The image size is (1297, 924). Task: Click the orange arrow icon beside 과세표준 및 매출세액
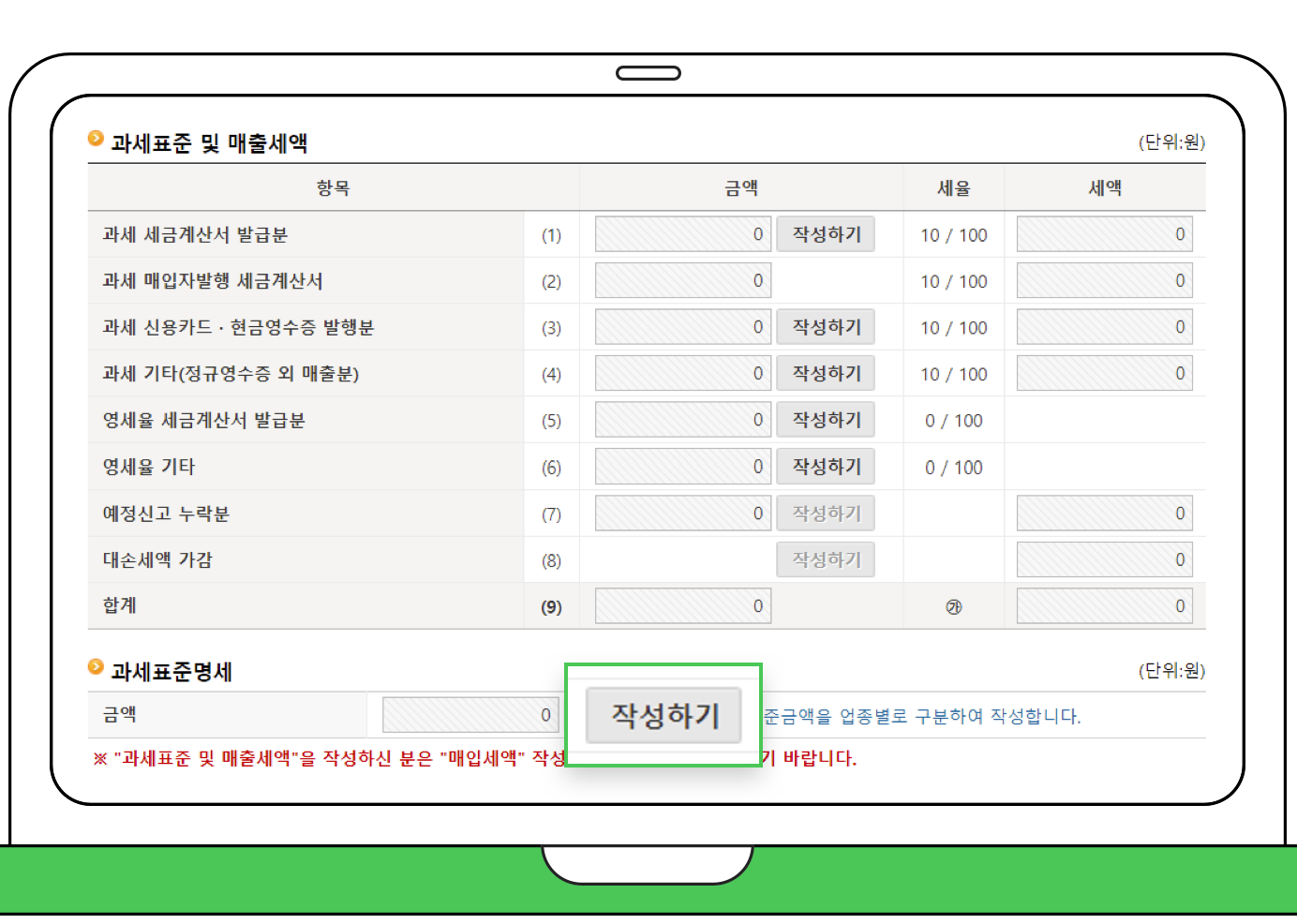point(96,137)
